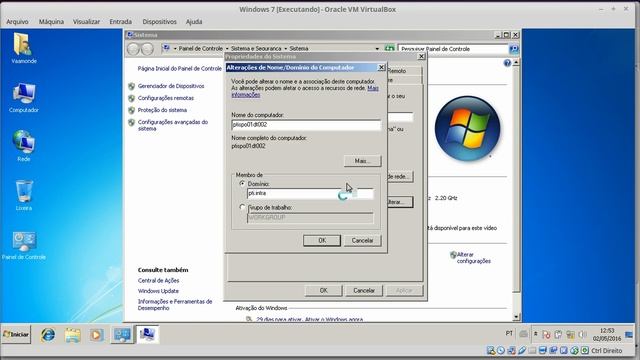Open the Máquina menu
This screenshot has width=640, height=360.
51,22
